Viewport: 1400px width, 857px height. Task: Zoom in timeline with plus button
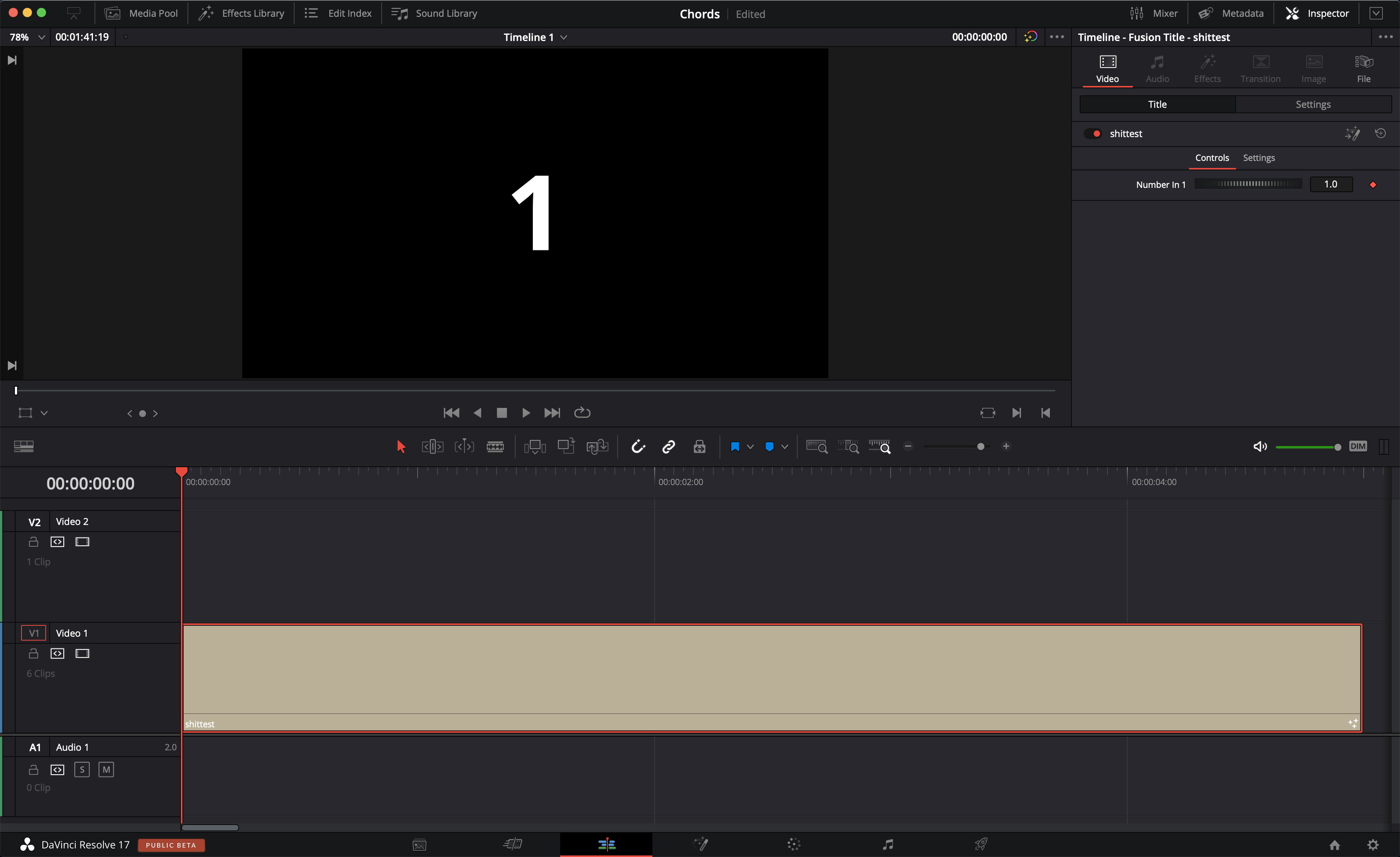(1006, 446)
